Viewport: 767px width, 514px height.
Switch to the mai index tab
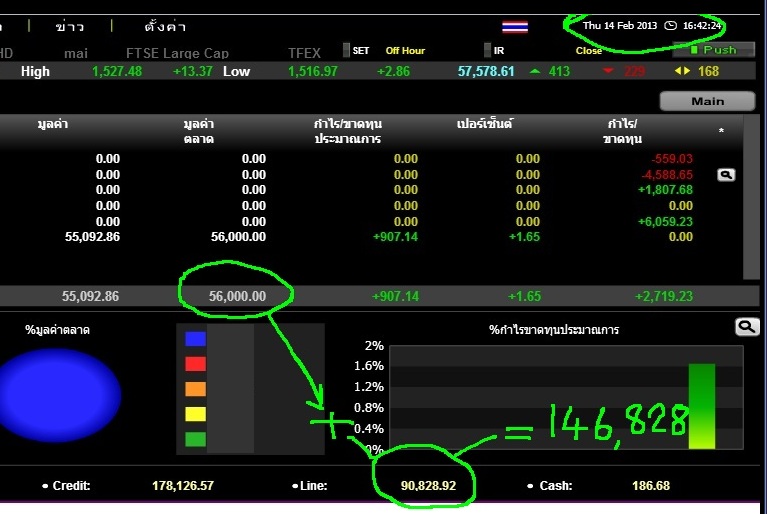(x=76, y=53)
